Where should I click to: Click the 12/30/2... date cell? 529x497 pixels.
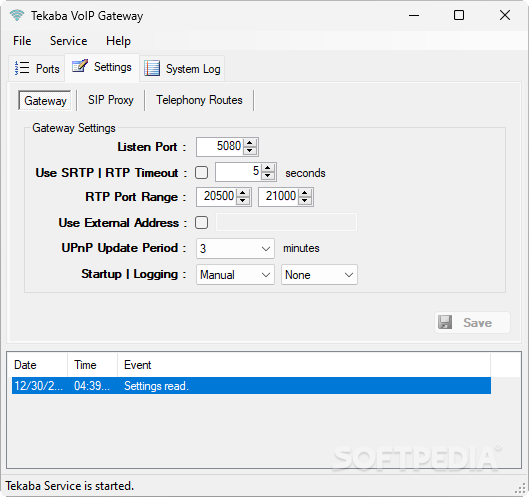(39, 386)
